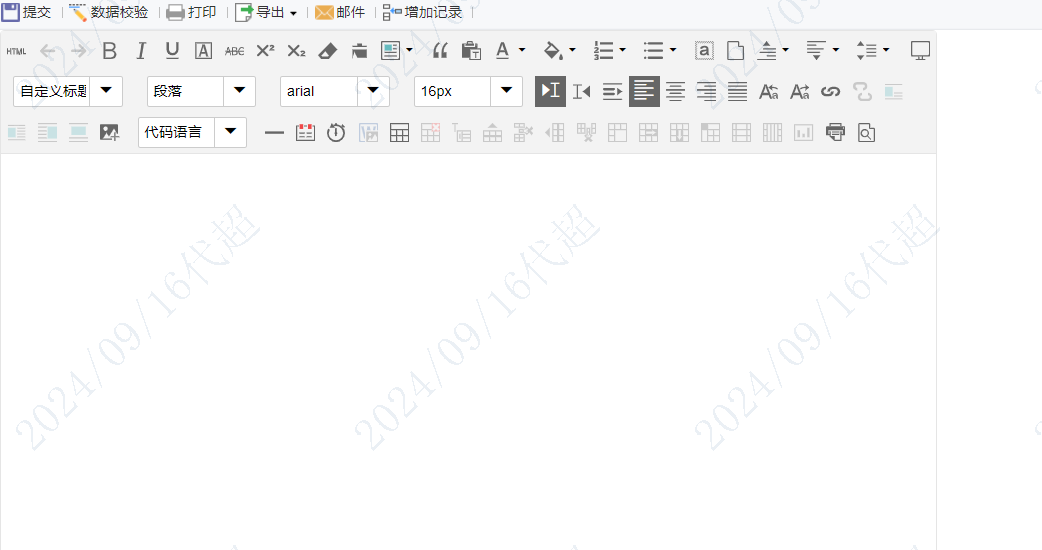Click the unordered bullet list icon
The image size is (1042, 550).
tap(653, 51)
